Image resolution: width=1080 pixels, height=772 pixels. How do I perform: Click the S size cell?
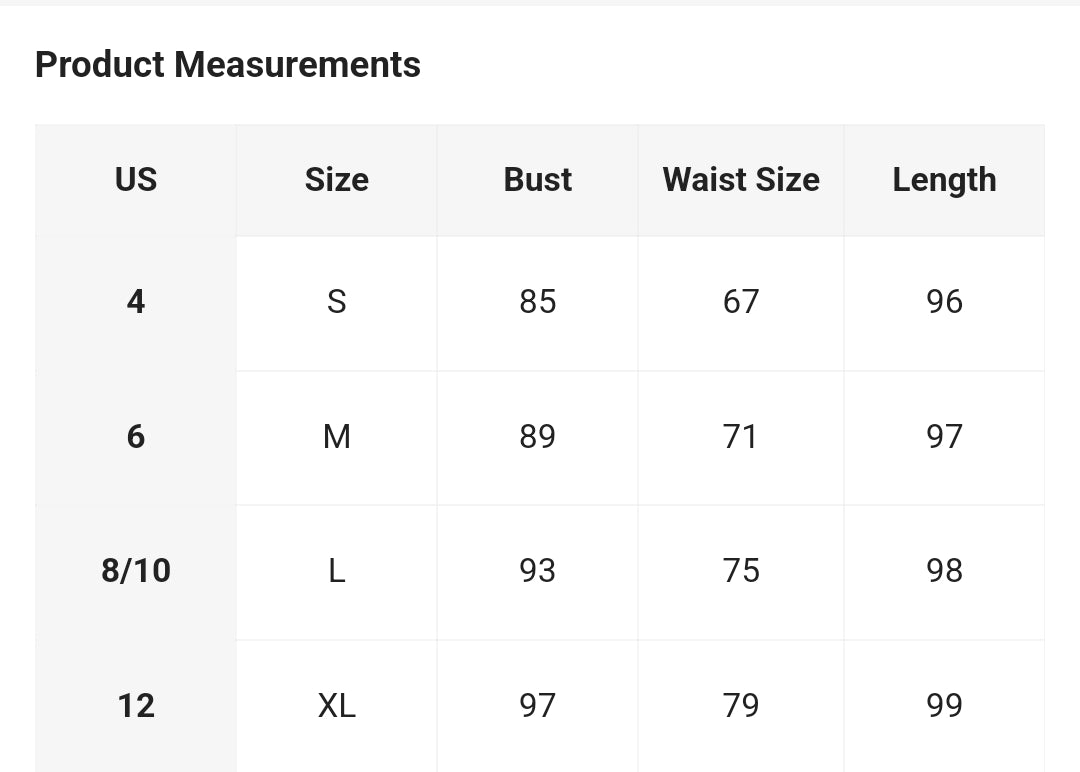point(337,302)
